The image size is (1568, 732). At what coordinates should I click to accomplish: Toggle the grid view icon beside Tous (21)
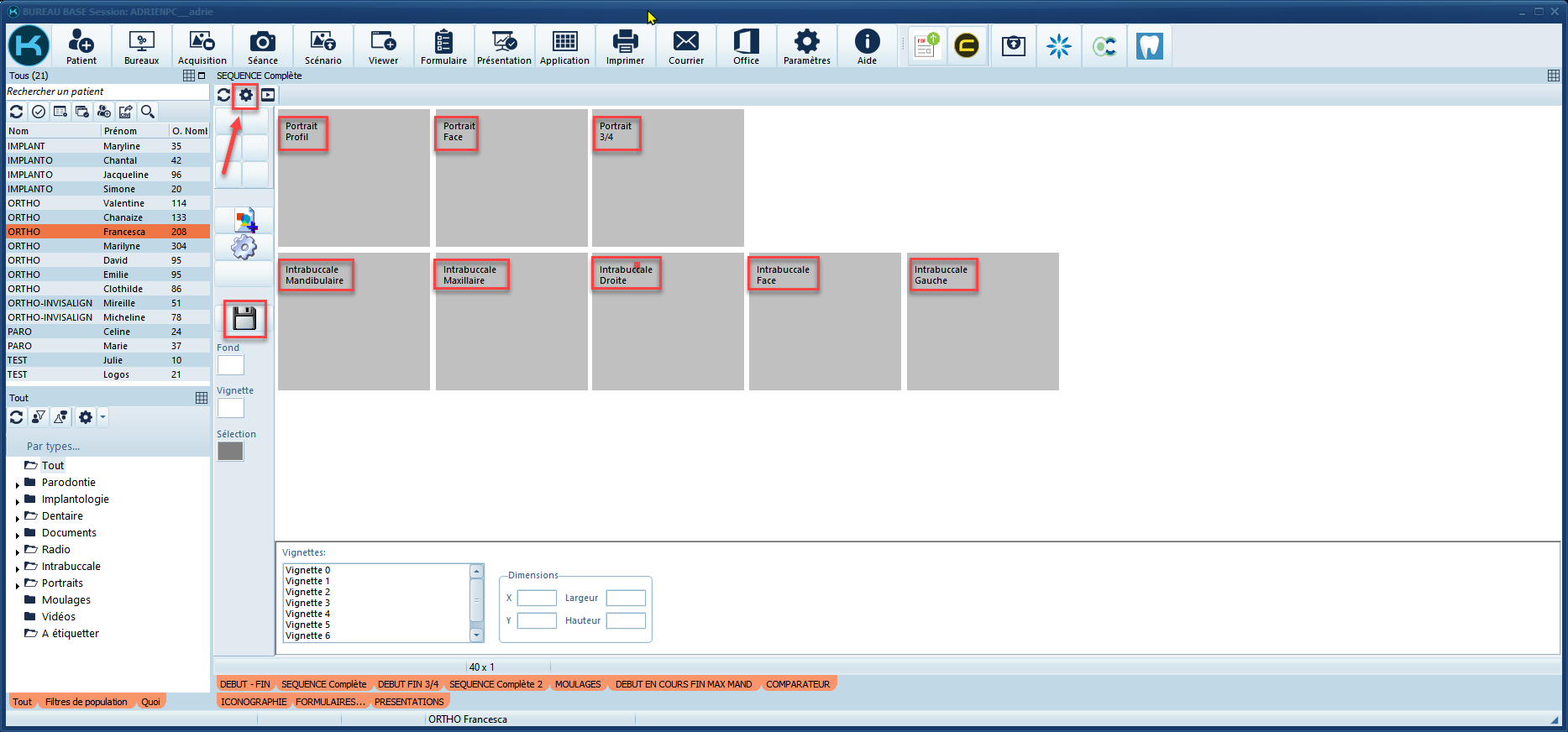tap(189, 76)
